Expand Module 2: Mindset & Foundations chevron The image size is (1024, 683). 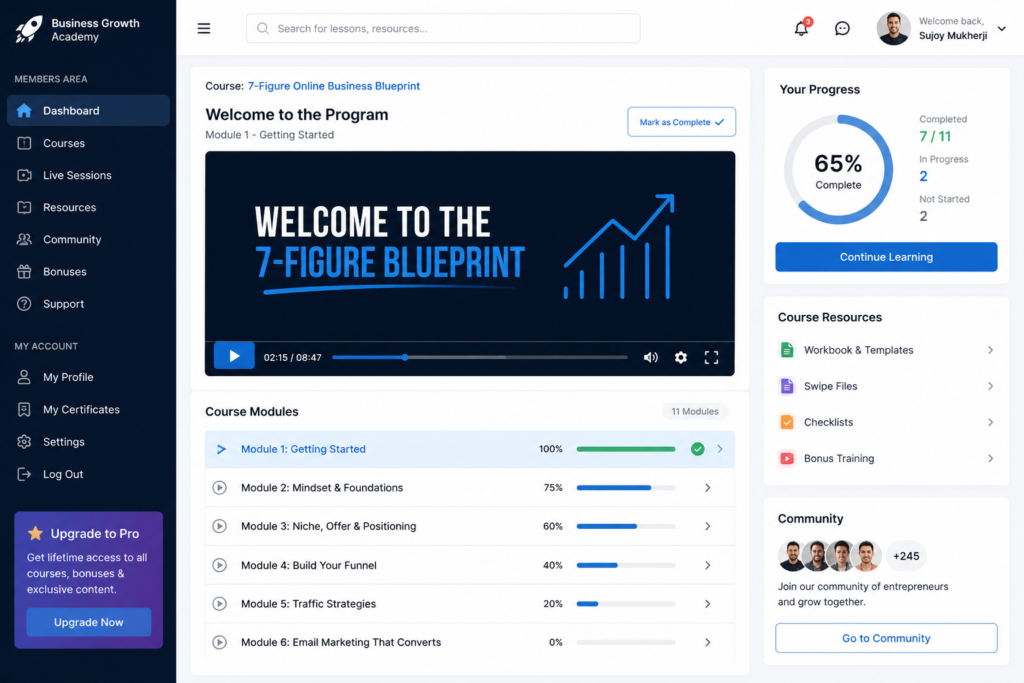pyautogui.click(x=707, y=488)
